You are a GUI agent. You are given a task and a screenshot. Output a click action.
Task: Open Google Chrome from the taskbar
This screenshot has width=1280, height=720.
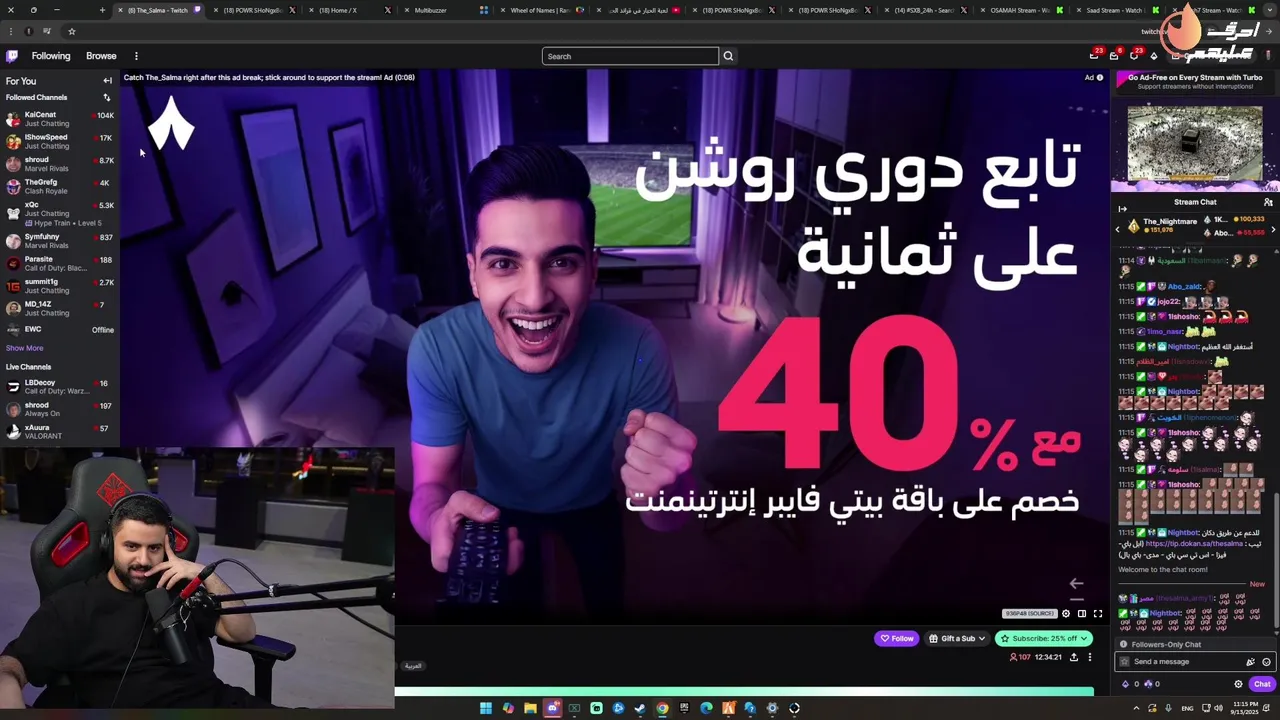[x=662, y=708]
